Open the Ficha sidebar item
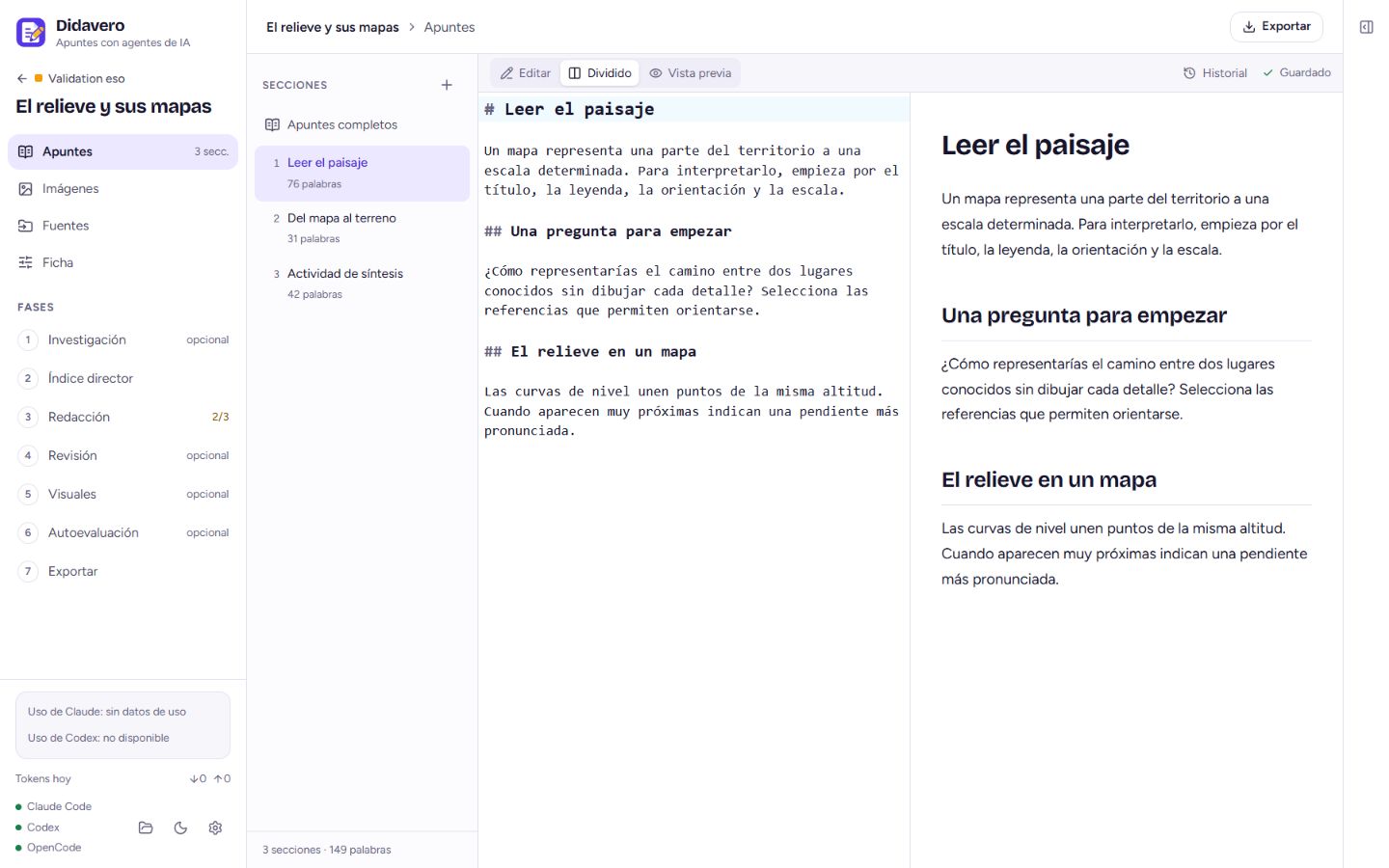 (x=123, y=262)
